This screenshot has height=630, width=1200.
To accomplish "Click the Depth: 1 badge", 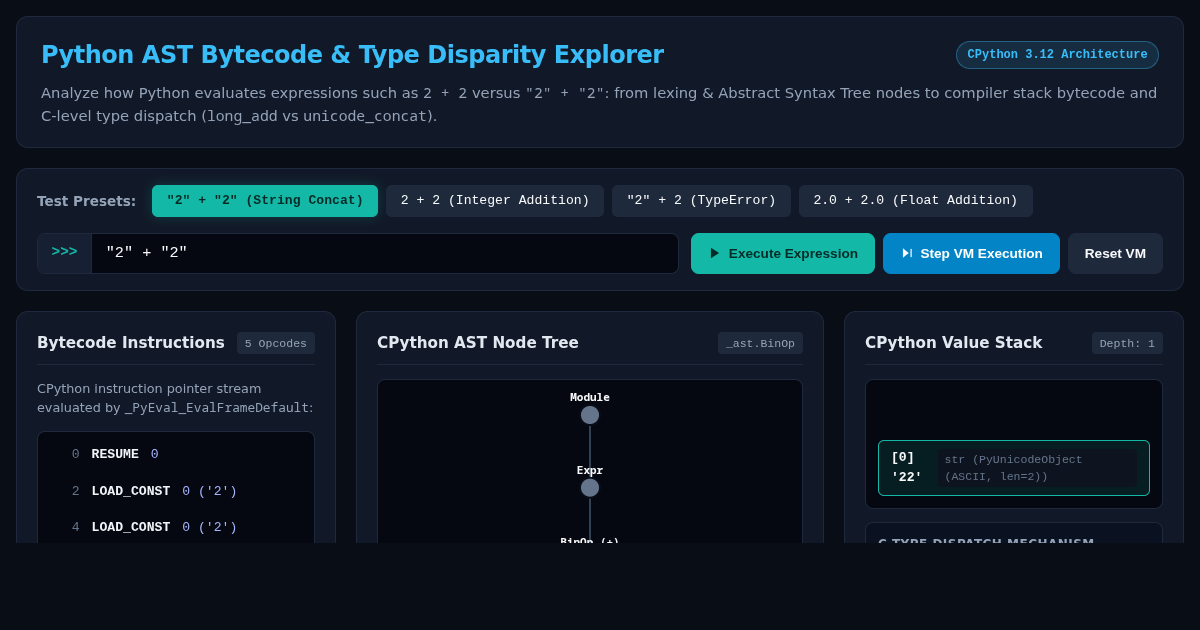I will coord(1127,343).
